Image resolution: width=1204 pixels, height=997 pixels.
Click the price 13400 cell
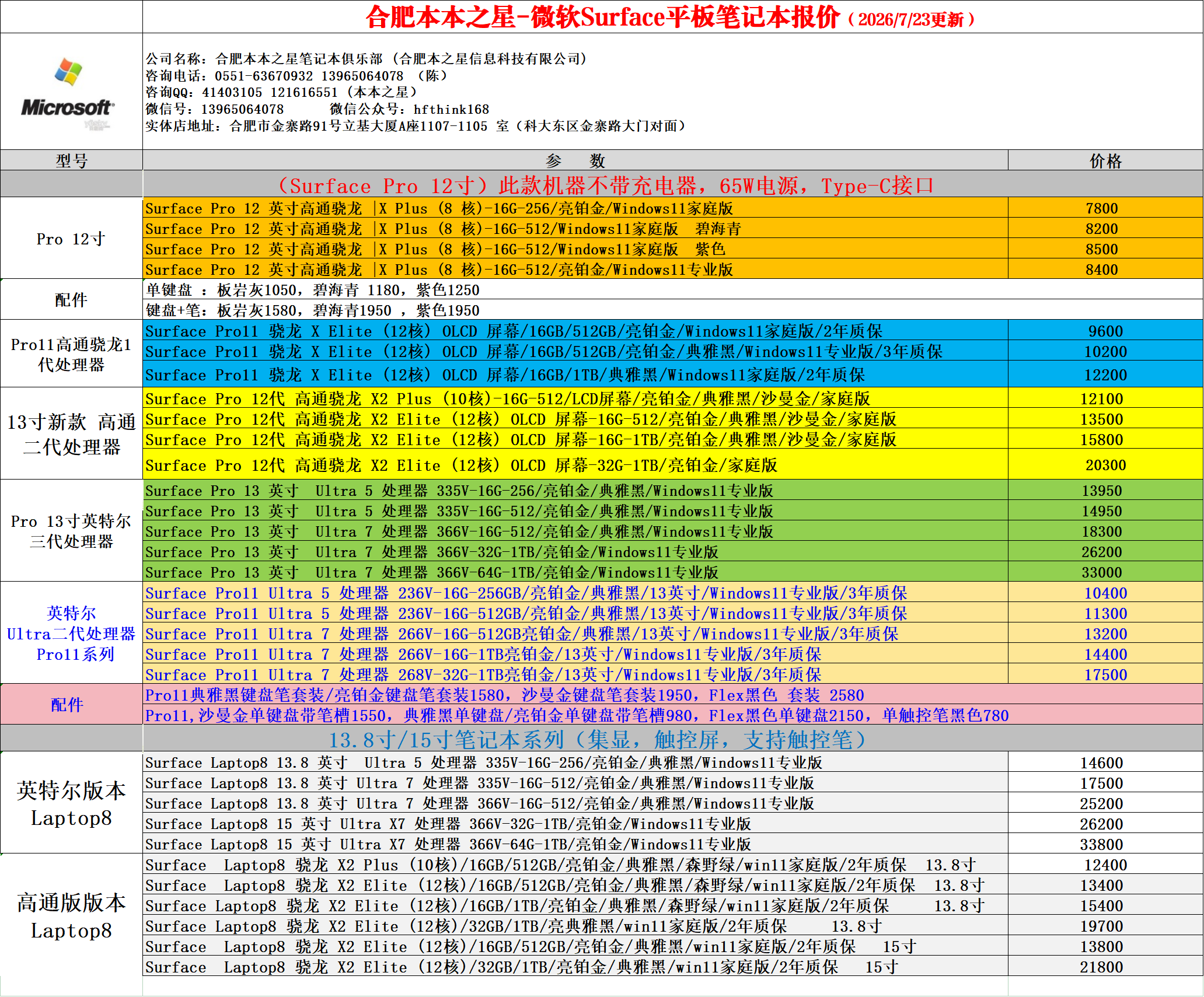click(x=1105, y=885)
